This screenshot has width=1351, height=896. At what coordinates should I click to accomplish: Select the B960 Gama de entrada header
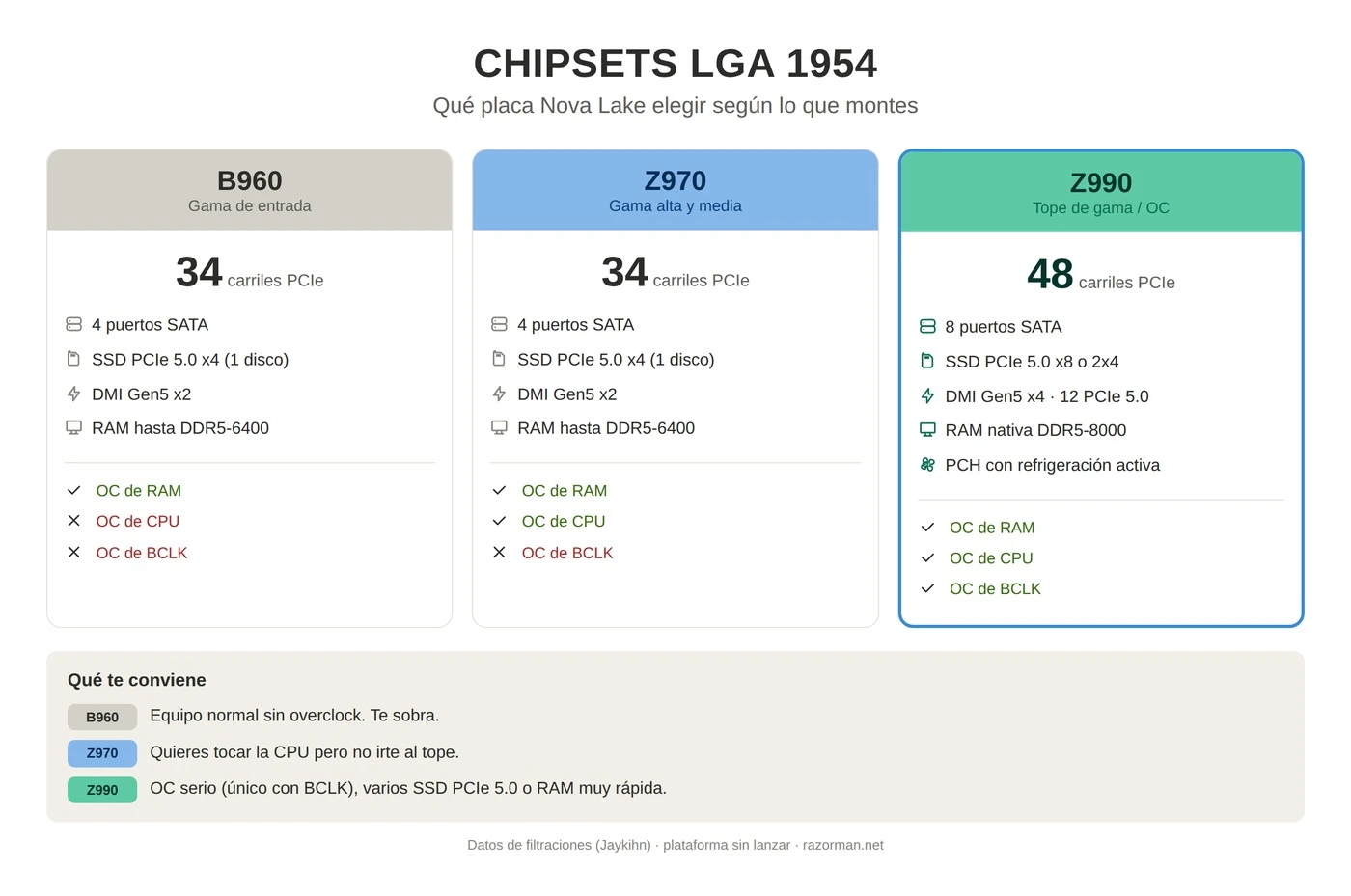(250, 190)
